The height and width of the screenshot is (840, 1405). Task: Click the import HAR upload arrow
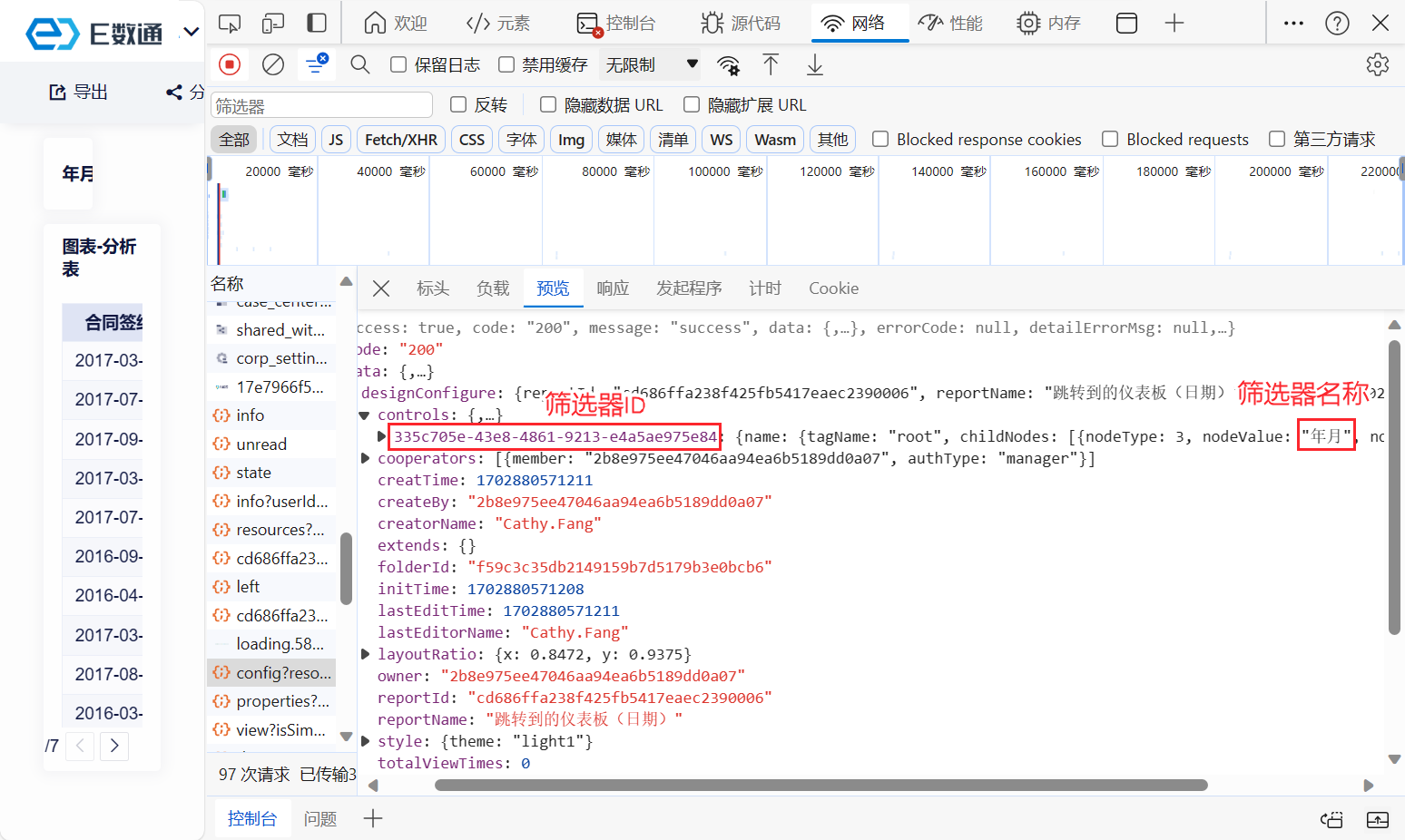tap(771, 64)
